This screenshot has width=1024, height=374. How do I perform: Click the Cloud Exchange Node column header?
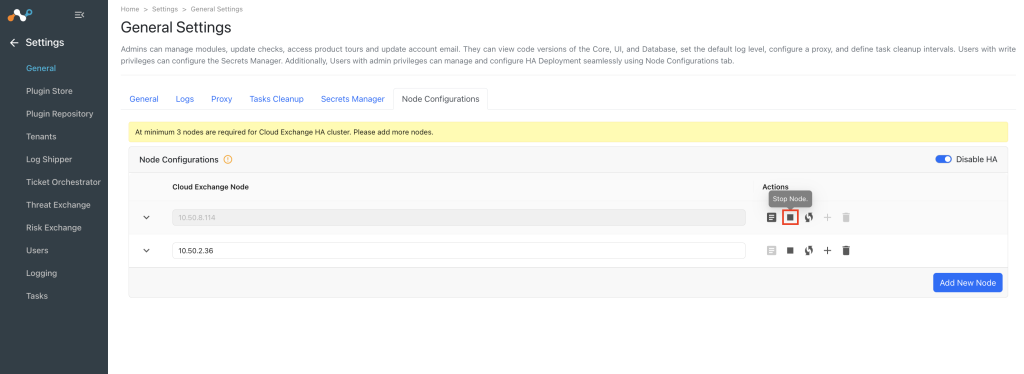coord(210,187)
